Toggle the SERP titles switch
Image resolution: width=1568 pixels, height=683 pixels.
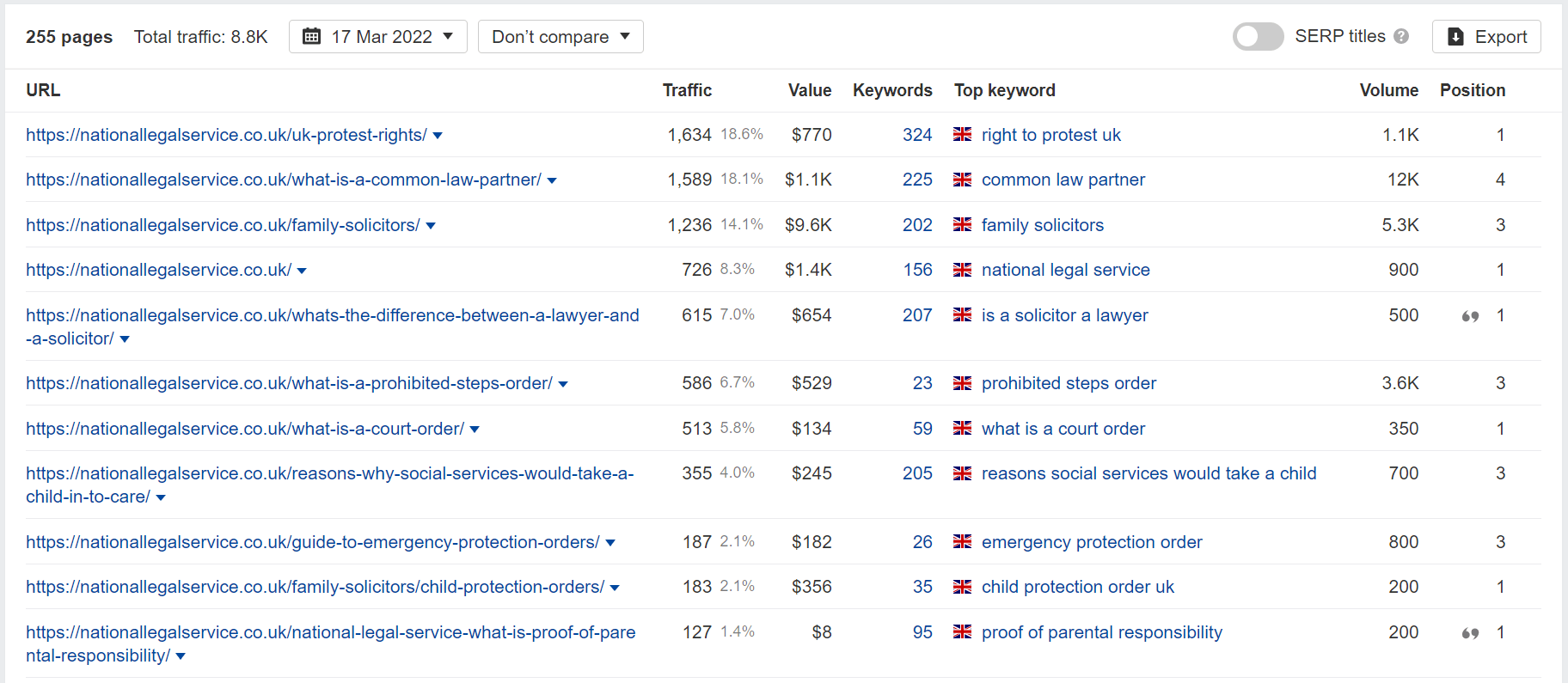tap(1258, 37)
